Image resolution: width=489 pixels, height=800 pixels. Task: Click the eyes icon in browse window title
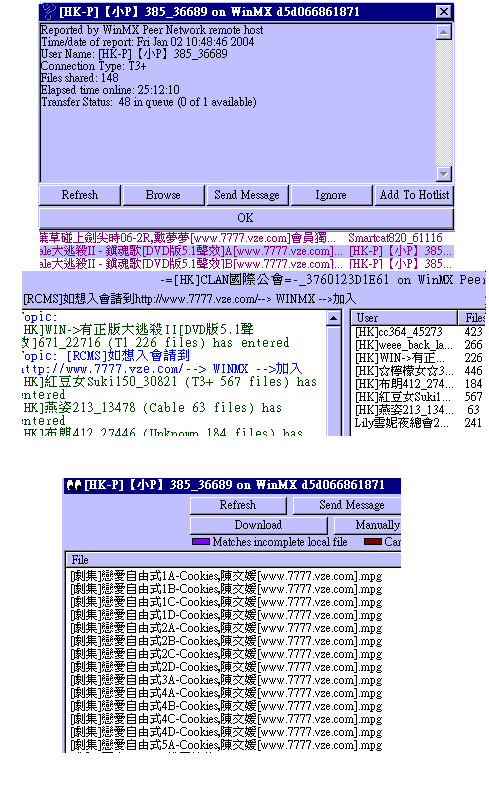coord(74,485)
